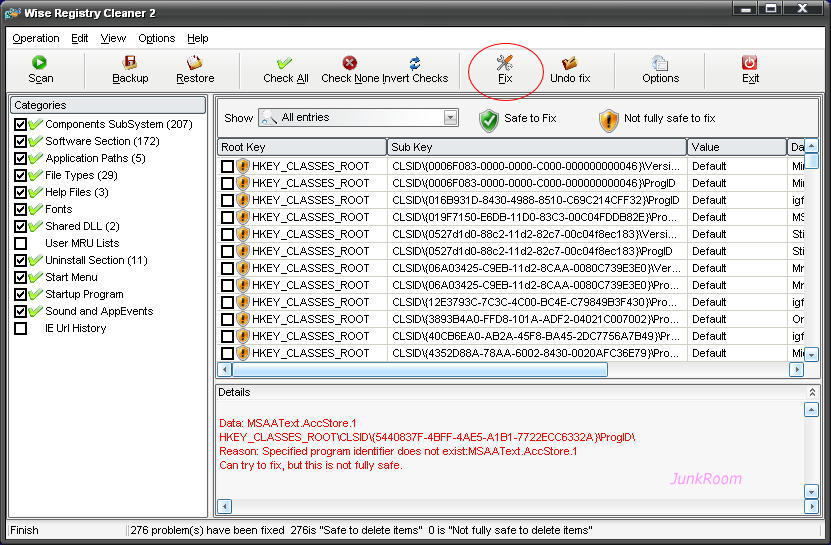Uncheck Application Paths category
Screen dimensions: 831x545
(x=20, y=159)
